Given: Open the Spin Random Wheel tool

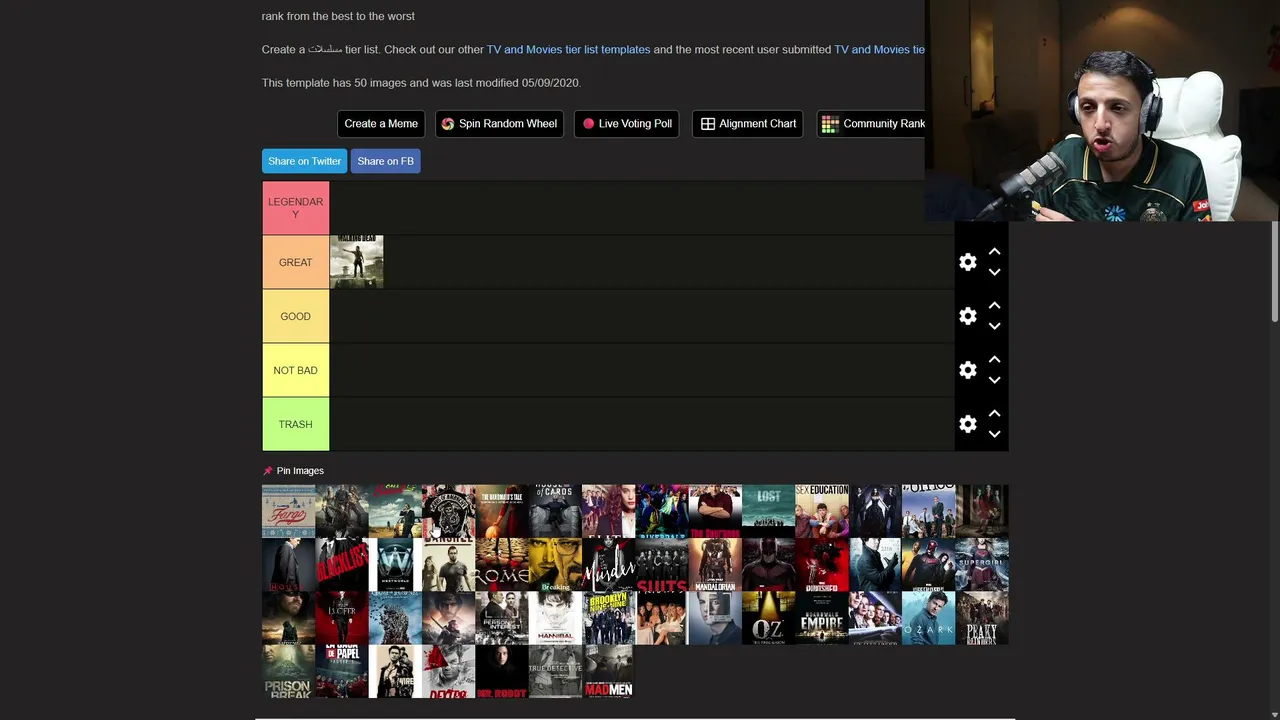Looking at the screenshot, I should (499, 124).
